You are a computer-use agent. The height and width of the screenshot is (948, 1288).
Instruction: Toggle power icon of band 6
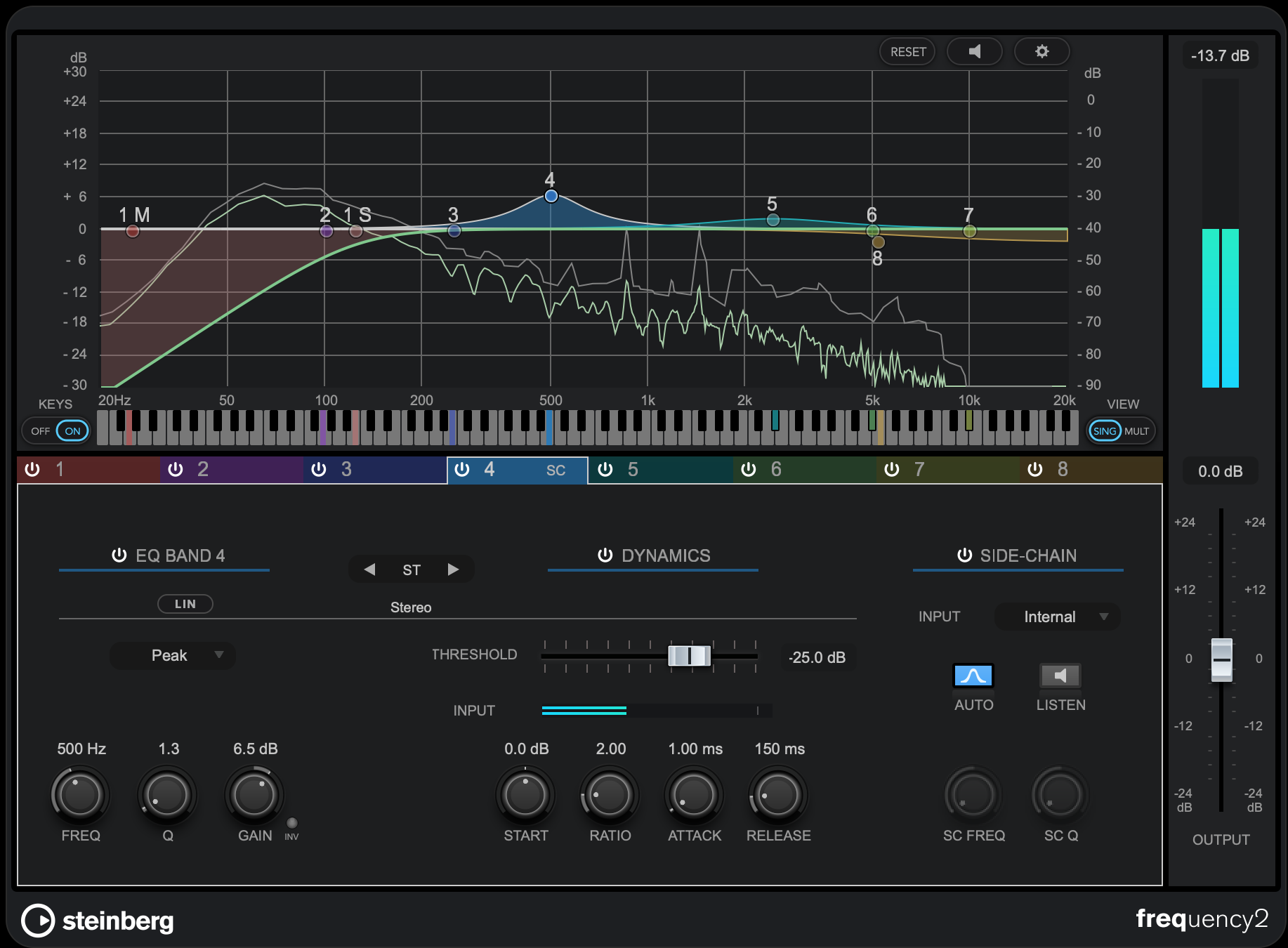pos(749,469)
